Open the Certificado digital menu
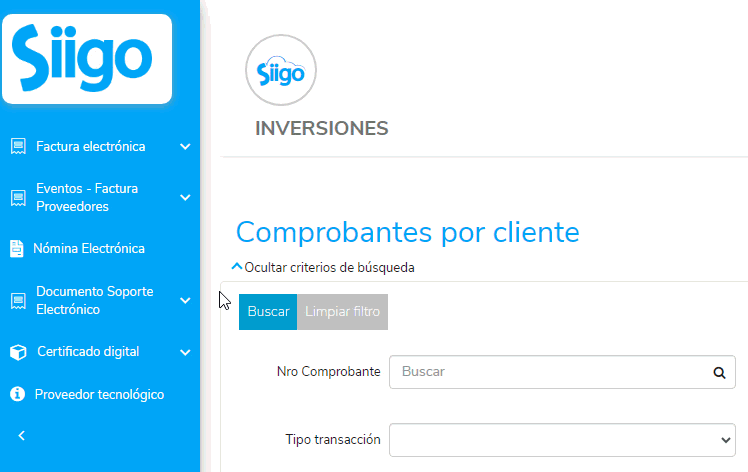The image size is (748, 472). 88,352
